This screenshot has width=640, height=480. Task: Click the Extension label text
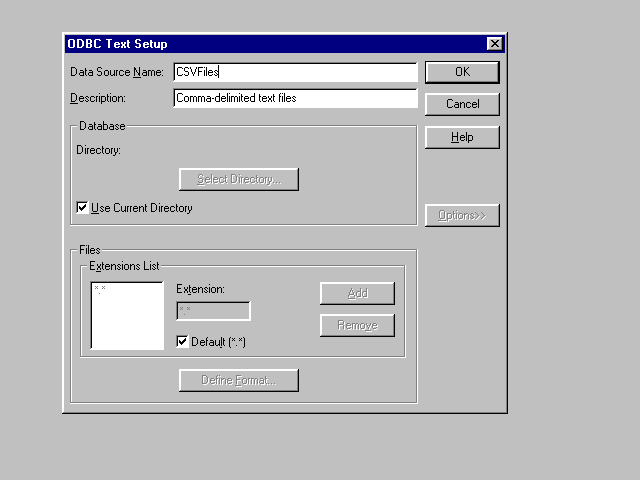click(x=200, y=289)
